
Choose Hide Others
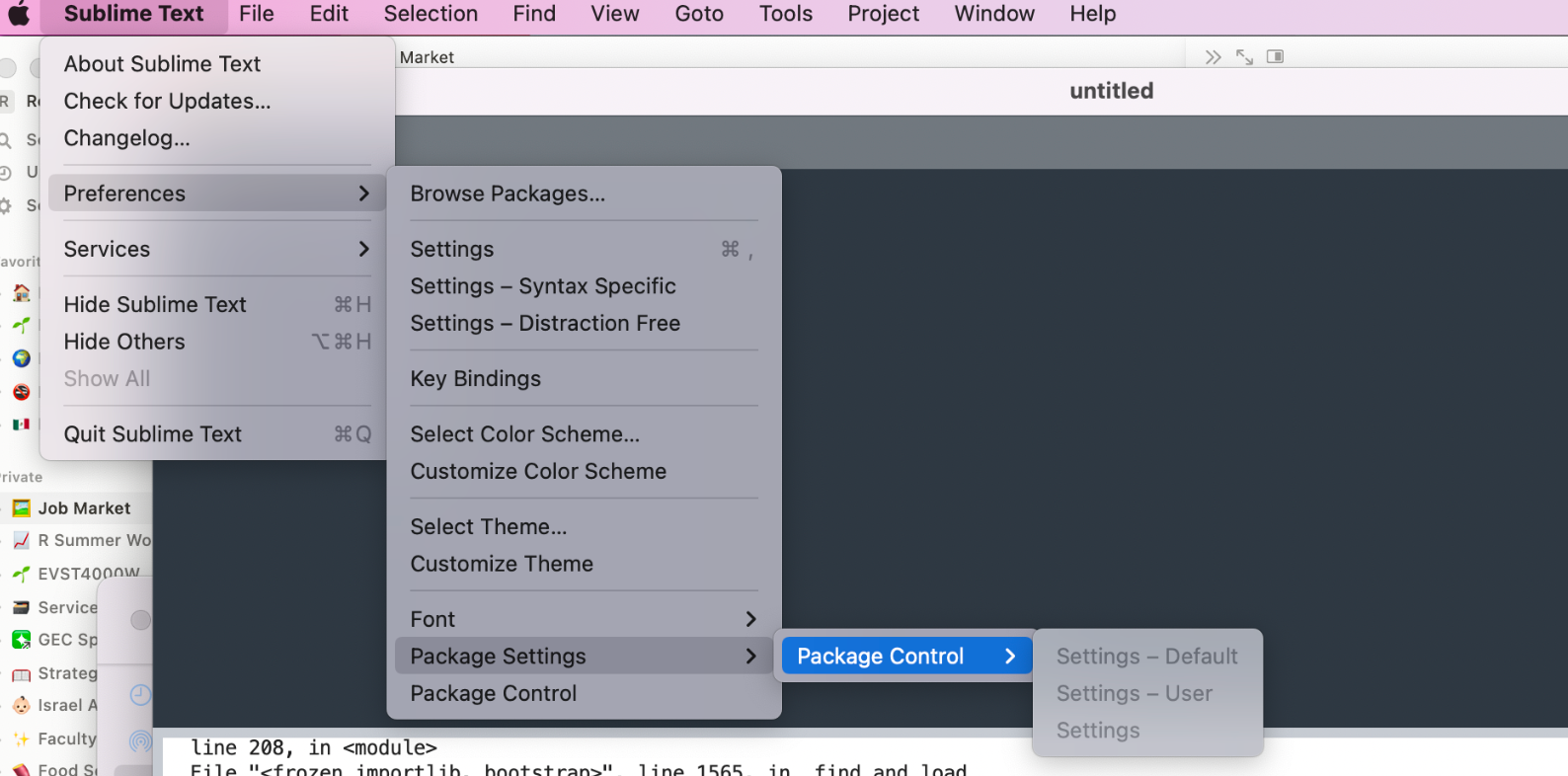point(217,342)
